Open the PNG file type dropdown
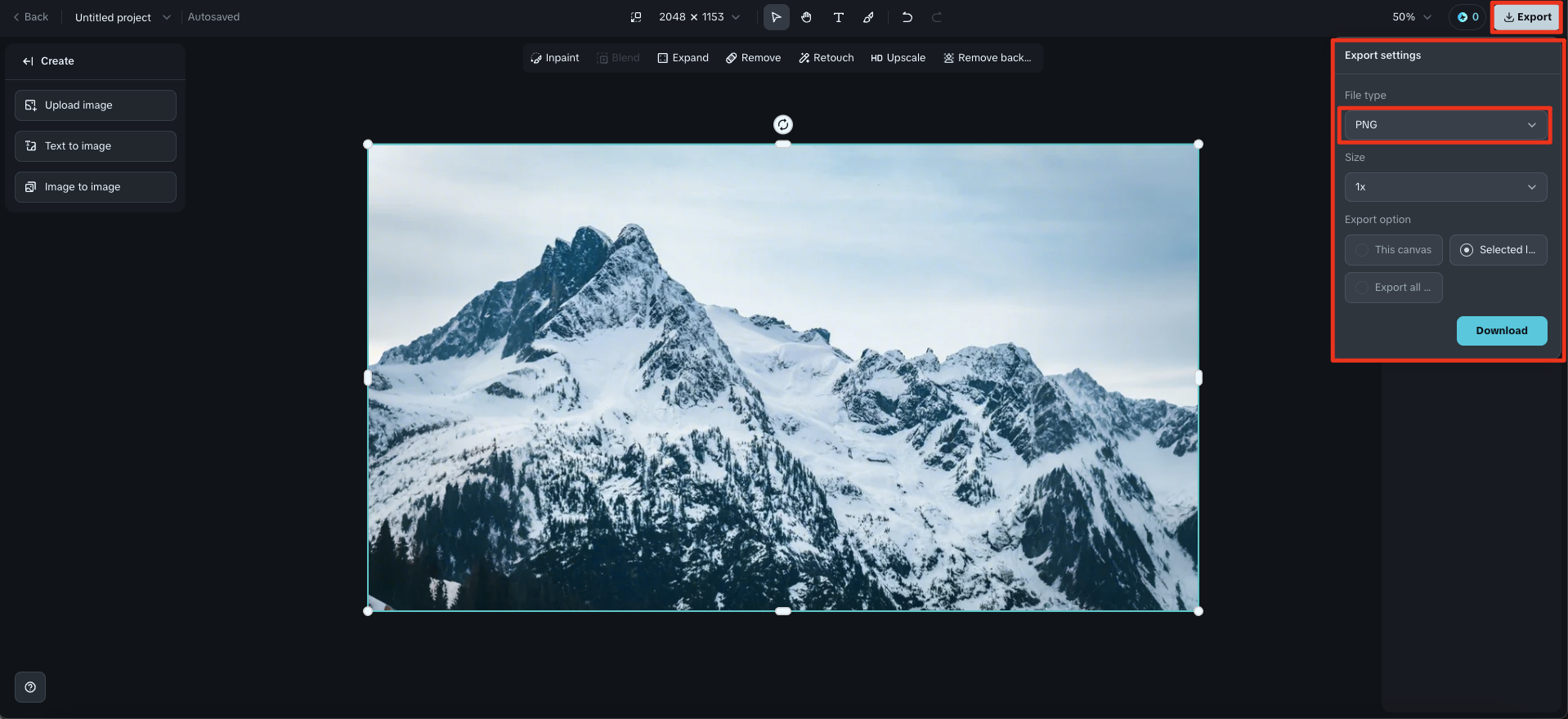The image size is (1568, 719). coord(1445,125)
